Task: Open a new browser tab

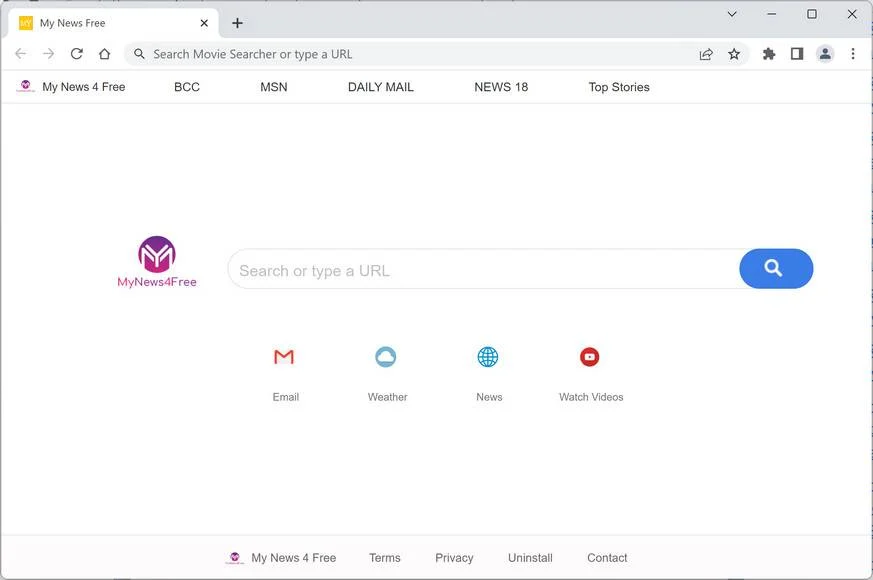Action: point(238,23)
